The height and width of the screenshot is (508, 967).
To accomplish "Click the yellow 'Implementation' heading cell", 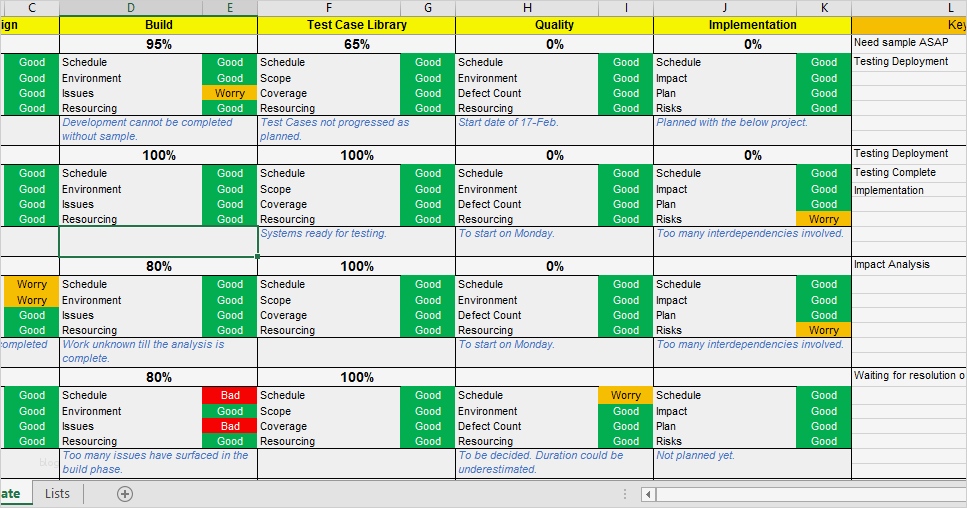I will pyautogui.click(x=752, y=25).
